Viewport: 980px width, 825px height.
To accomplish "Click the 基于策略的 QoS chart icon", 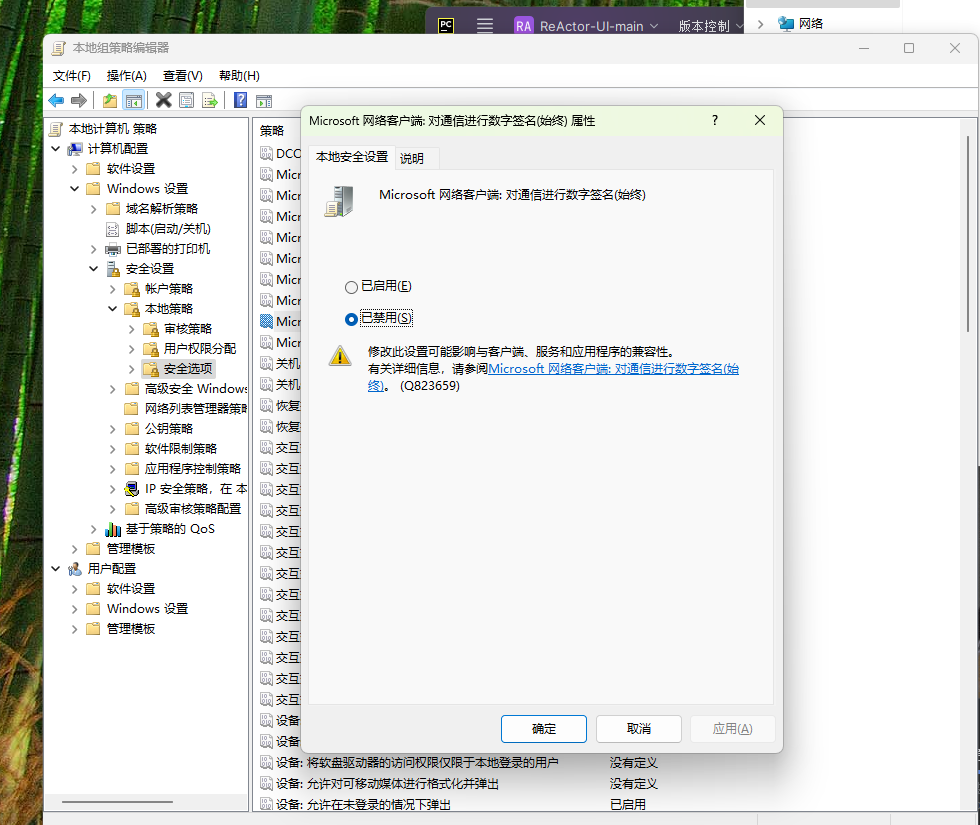I will point(112,529).
